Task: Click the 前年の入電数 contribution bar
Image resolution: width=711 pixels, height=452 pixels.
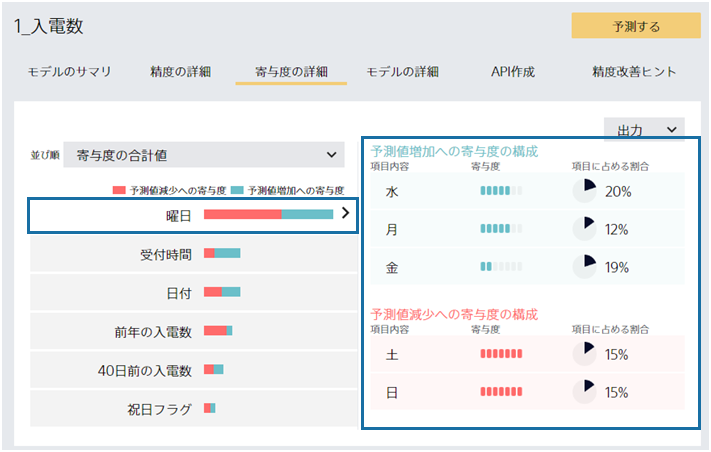Action: pyautogui.click(x=218, y=330)
